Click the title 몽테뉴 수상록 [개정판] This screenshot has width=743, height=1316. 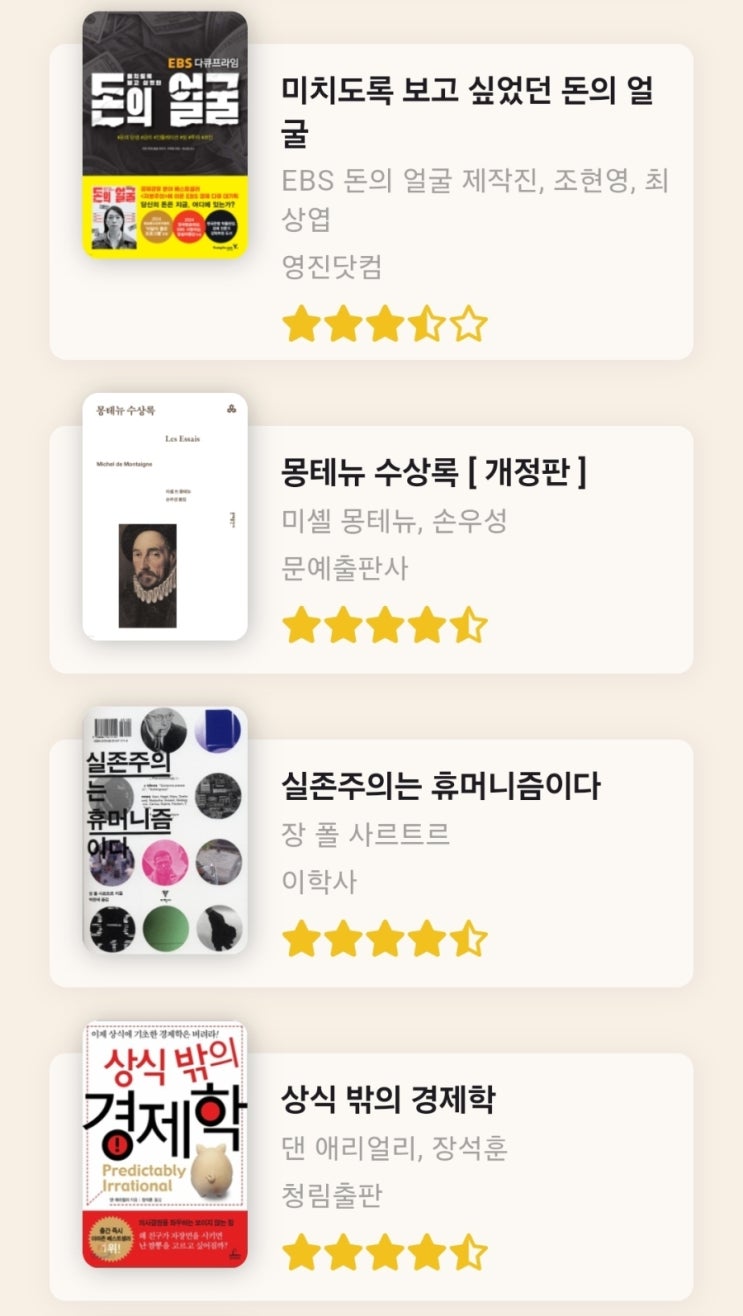pyautogui.click(x=434, y=472)
